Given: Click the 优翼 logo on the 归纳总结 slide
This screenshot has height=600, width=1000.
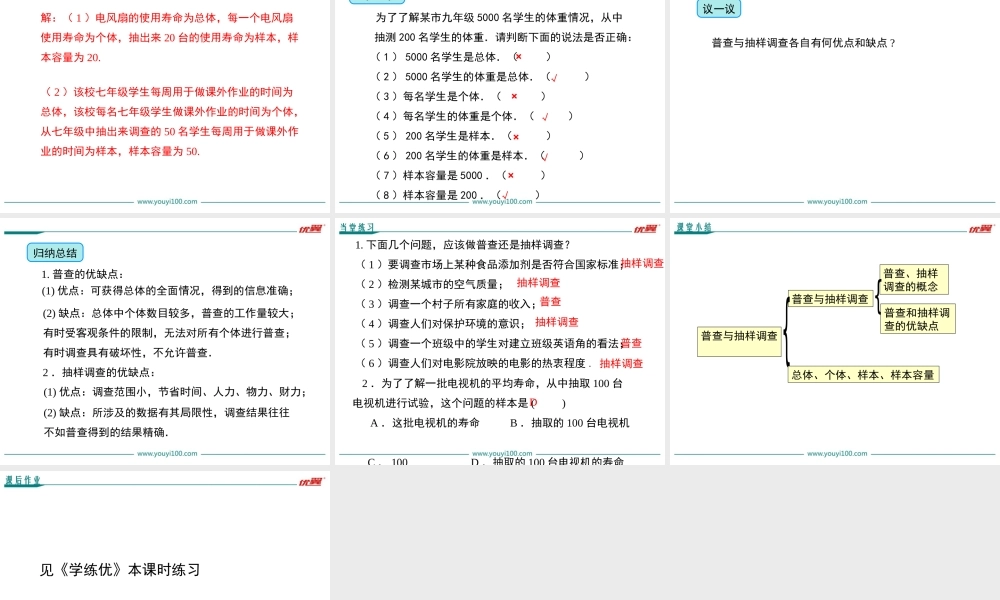Looking at the screenshot, I should [310, 228].
